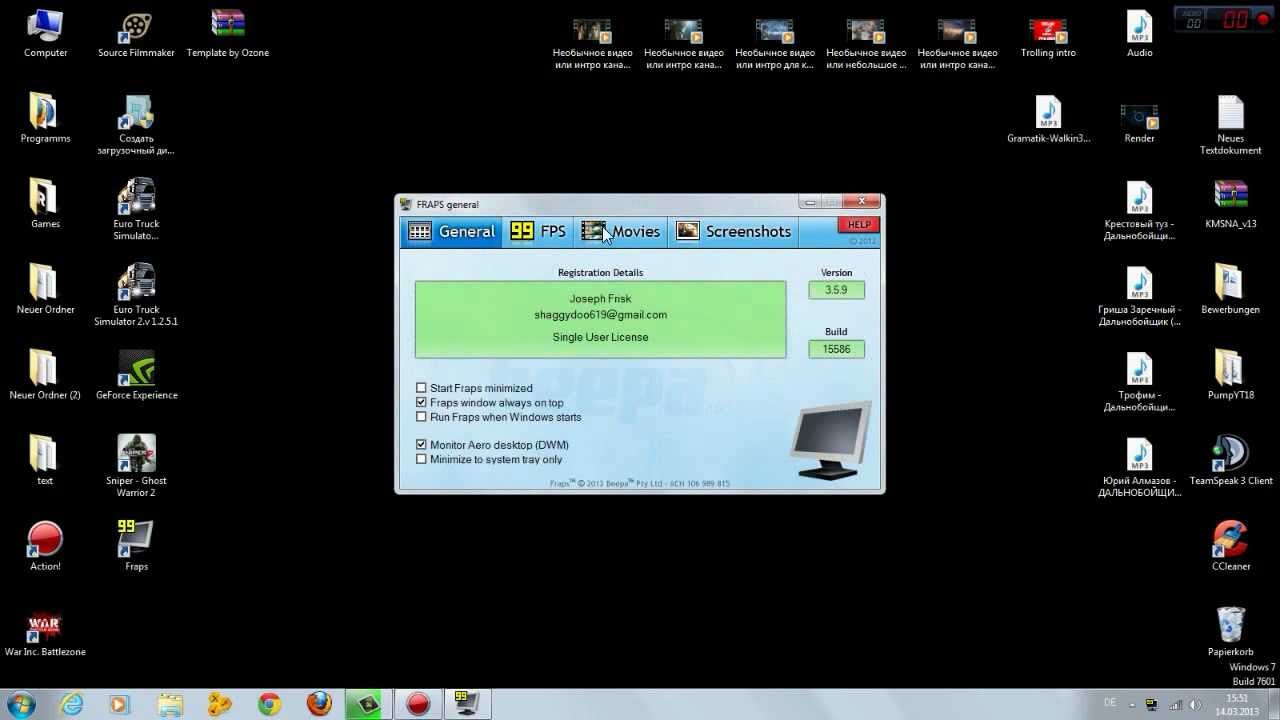Enable Run Fraps when Windows starts
The image size is (1280, 720).
click(x=421, y=417)
